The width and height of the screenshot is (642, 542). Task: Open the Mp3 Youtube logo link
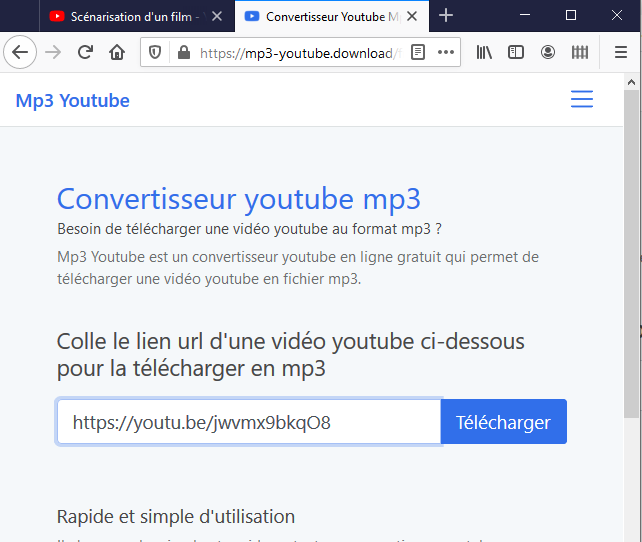click(72, 101)
